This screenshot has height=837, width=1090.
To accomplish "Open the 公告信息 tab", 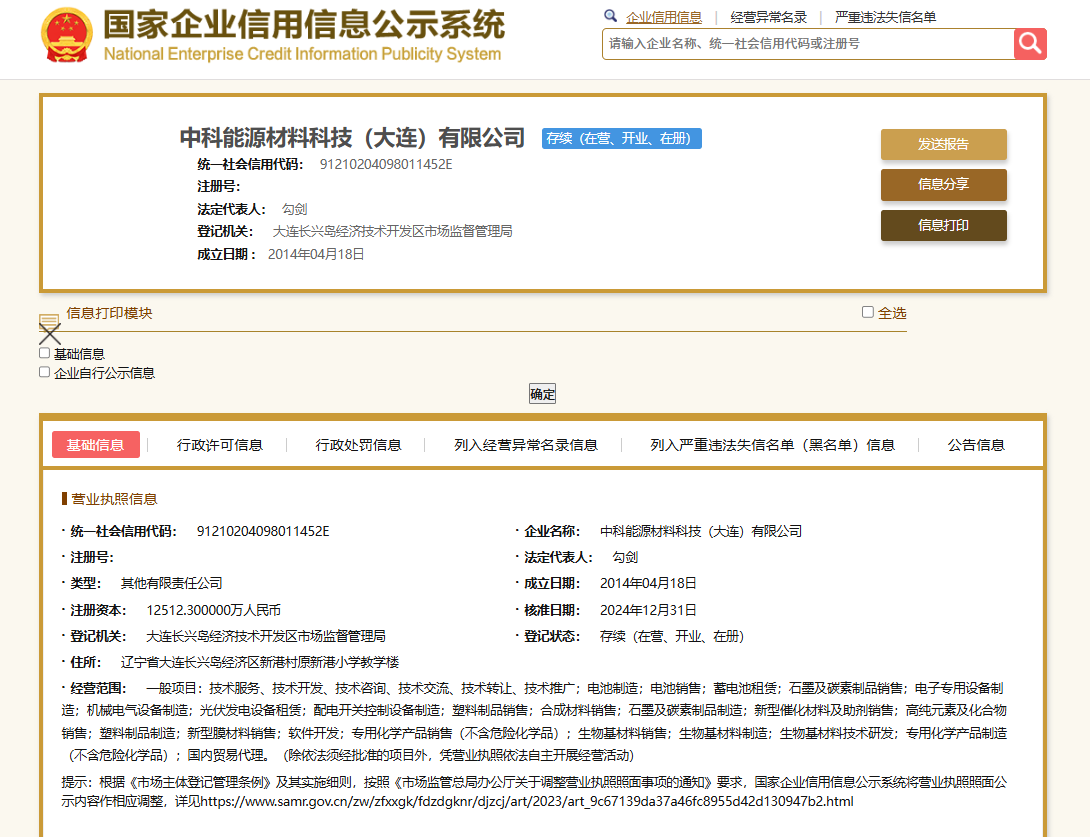I will 976,445.
